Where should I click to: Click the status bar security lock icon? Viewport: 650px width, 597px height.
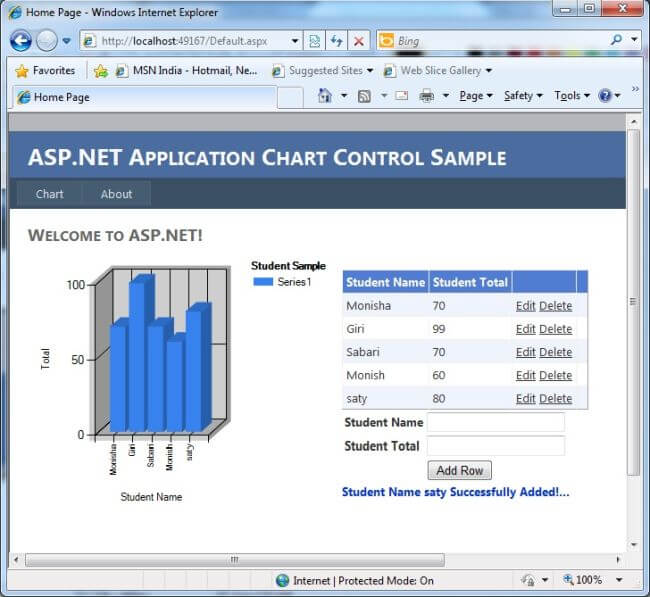(529, 580)
